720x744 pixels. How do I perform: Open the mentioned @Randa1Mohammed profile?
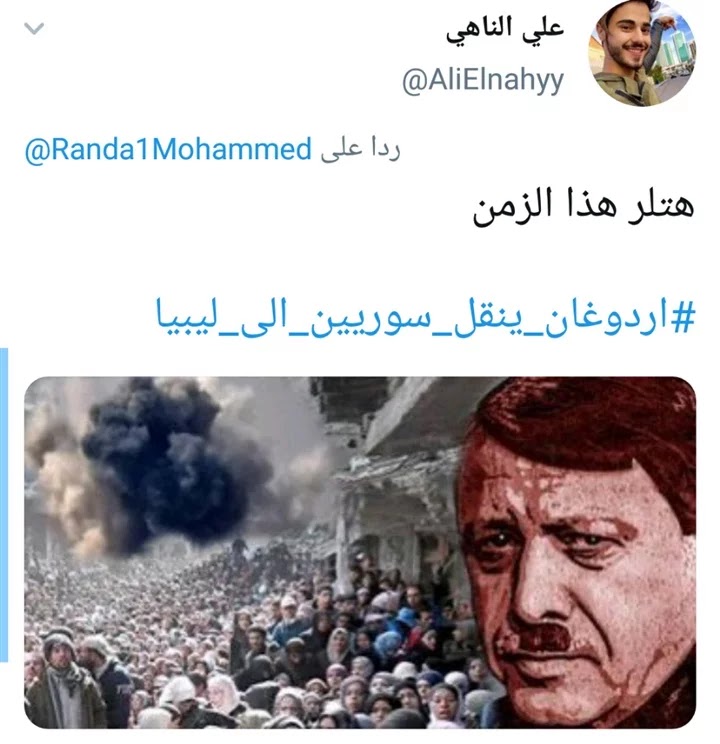click(x=168, y=150)
